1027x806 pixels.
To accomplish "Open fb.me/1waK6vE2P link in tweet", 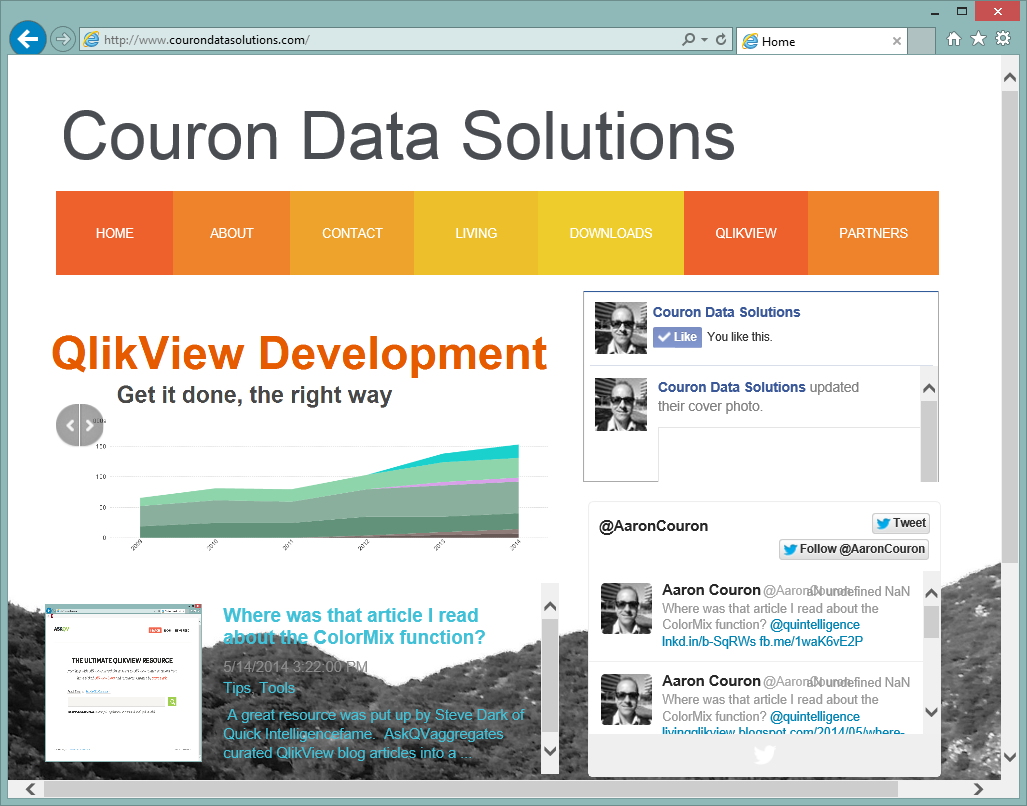I will click(x=811, y=642).
